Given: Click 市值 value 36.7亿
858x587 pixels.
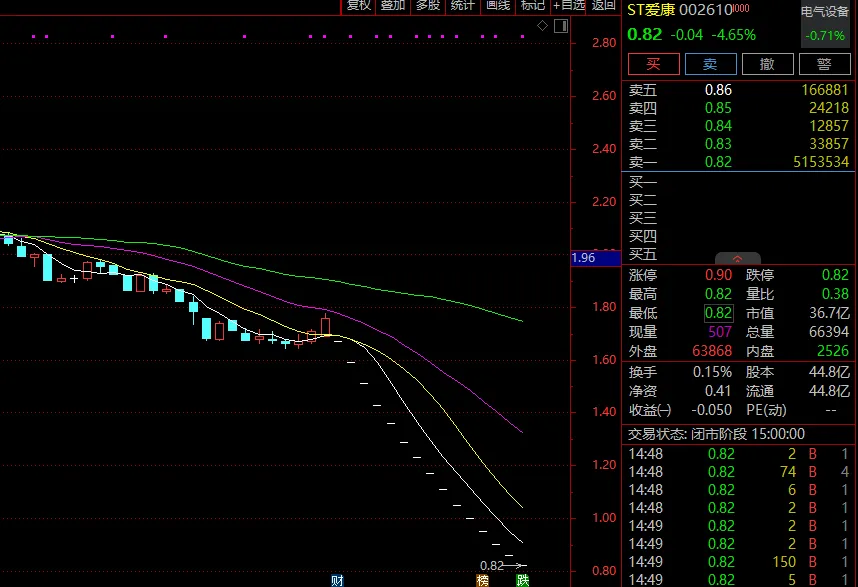Looking at the screenshot, I should (829, 313).
